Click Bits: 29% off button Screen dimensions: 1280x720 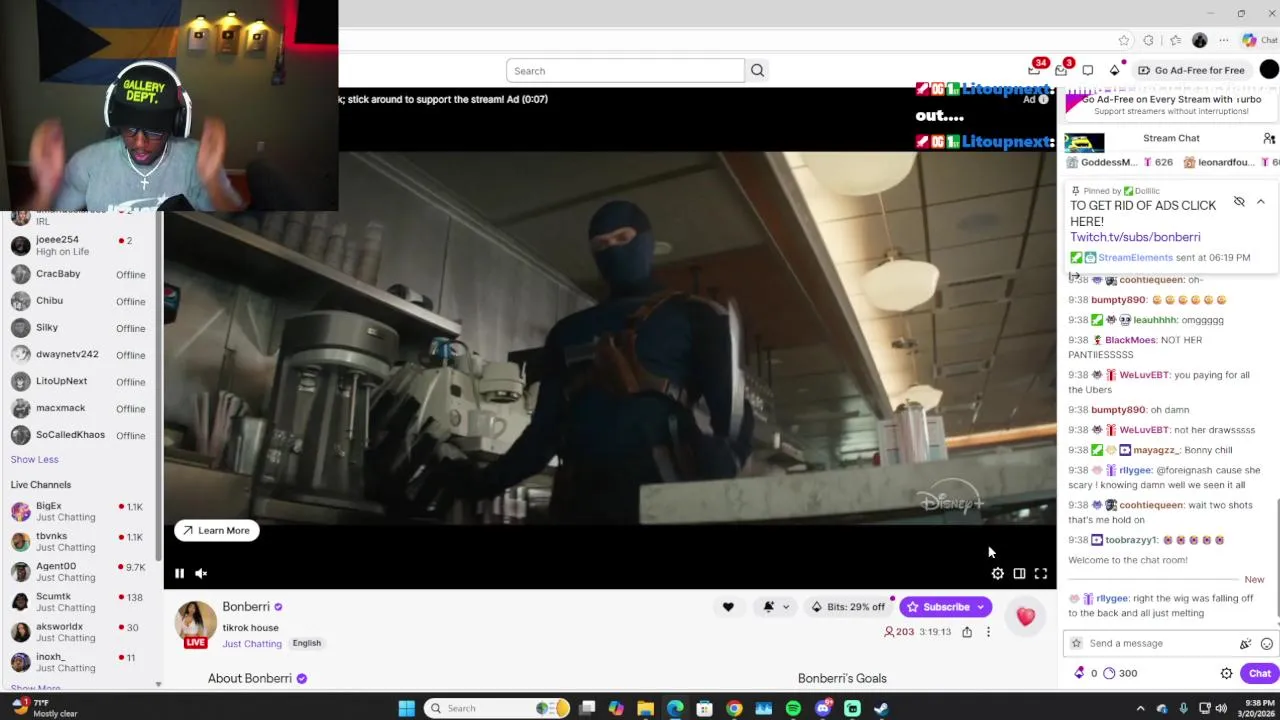point(847,607)
